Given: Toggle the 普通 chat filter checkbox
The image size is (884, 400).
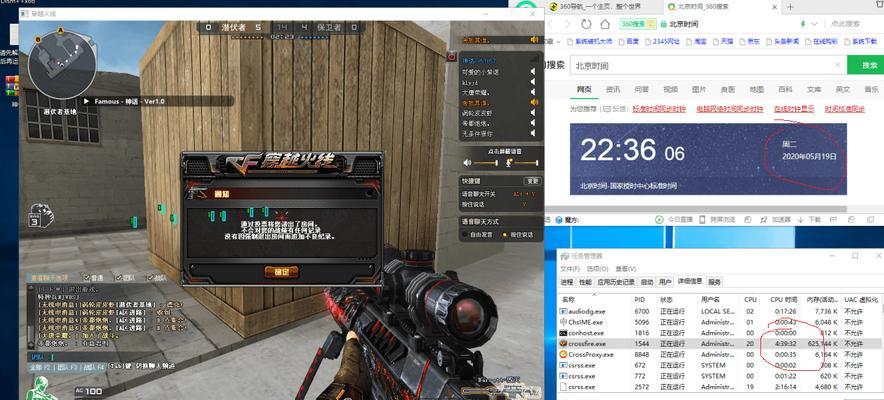Looking at the screenshot, I should pyautogui.click(x=87, y=277).
